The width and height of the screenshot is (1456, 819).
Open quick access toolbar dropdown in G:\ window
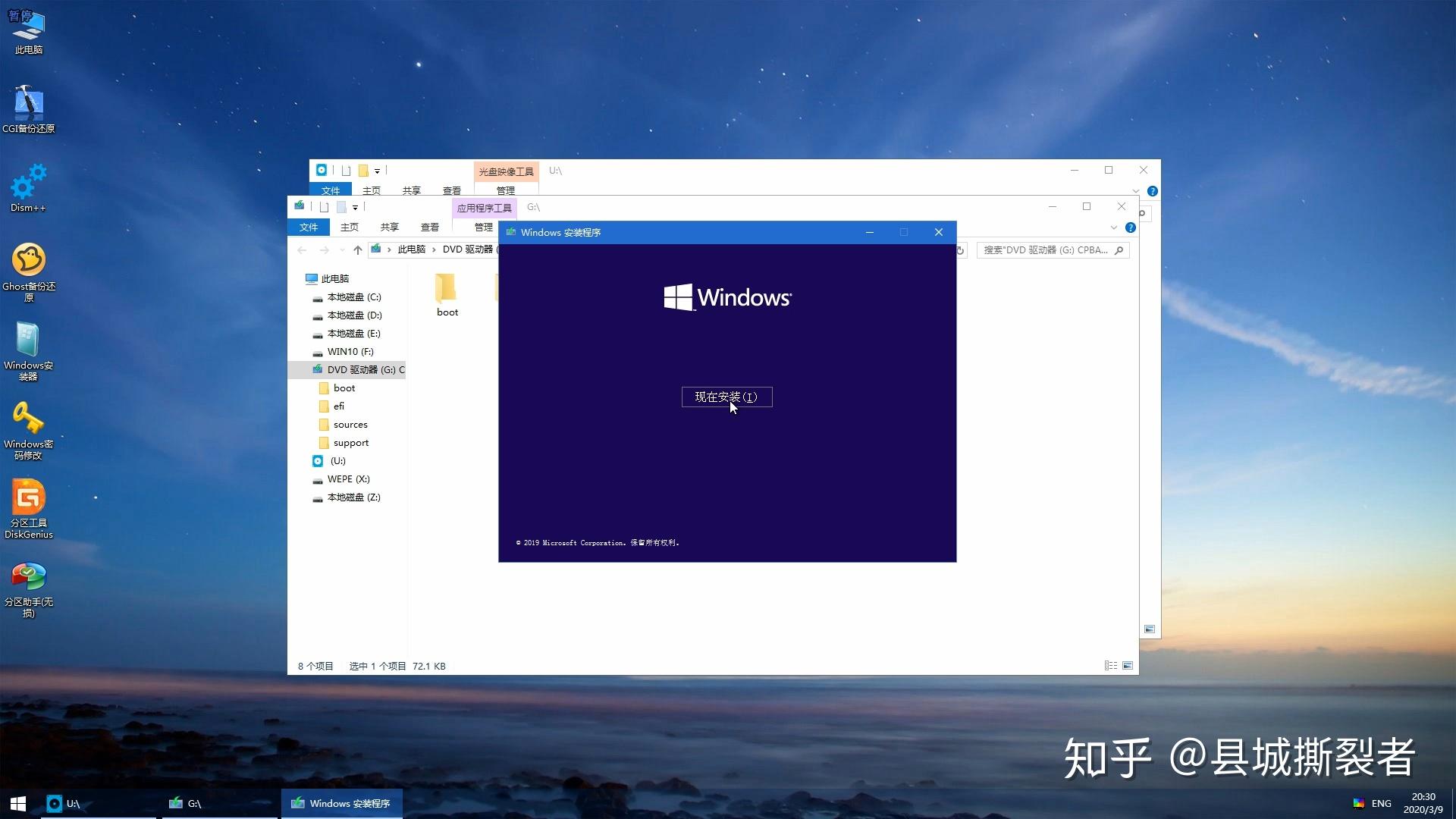355,207
